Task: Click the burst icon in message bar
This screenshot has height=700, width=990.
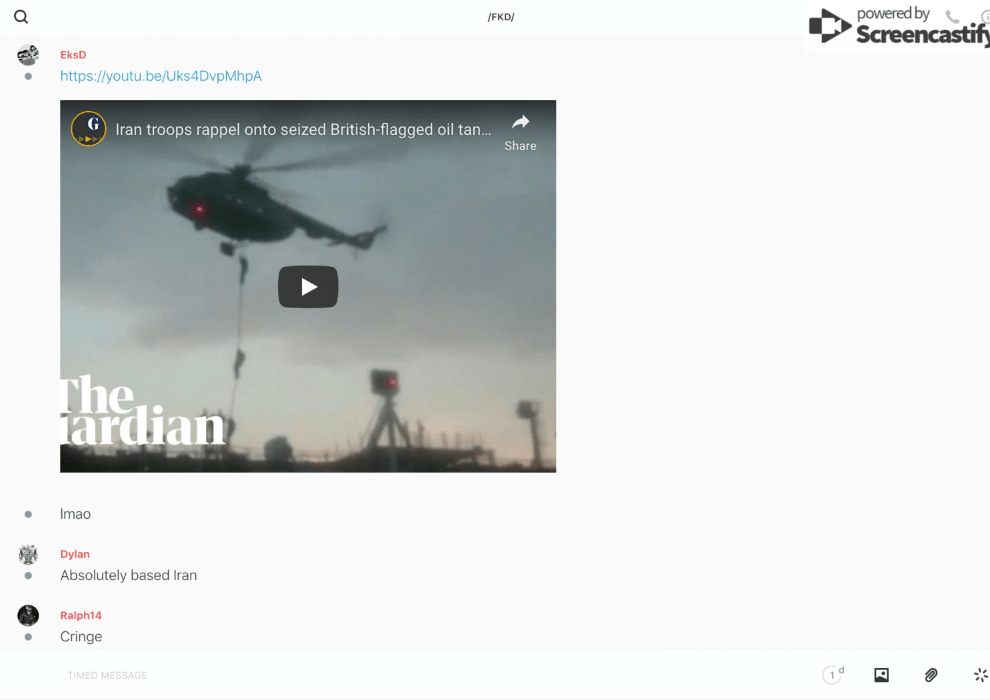Action: coord(980,675)
